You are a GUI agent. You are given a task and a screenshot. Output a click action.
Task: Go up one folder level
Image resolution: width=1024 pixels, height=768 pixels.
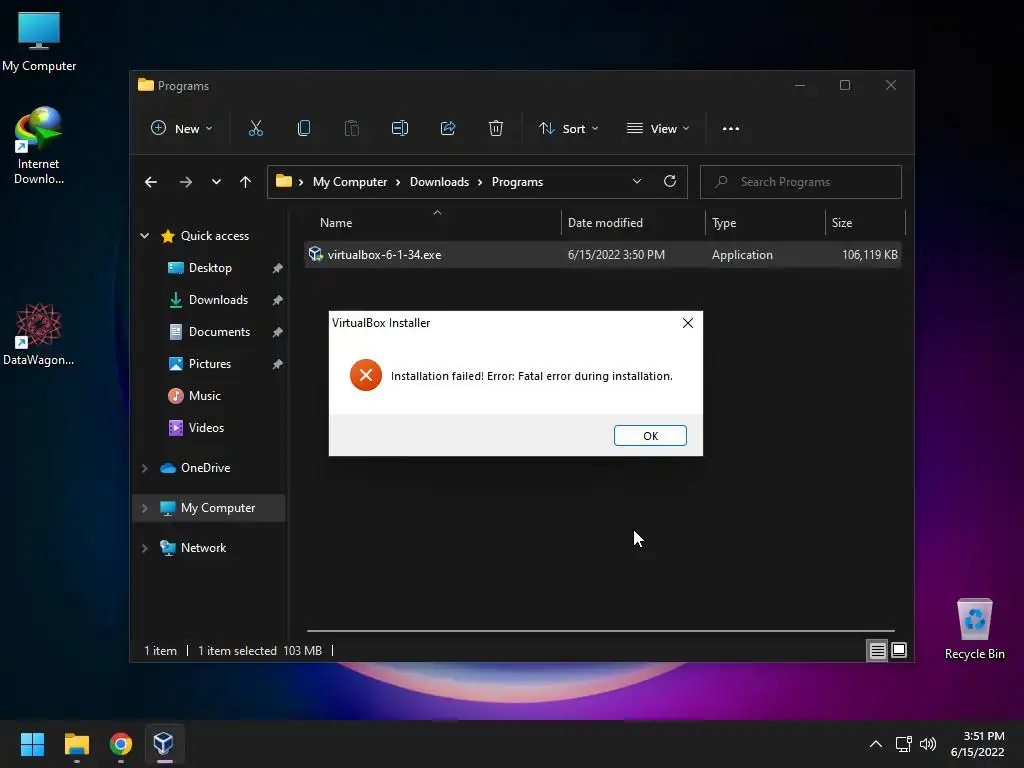pos(246,182)
